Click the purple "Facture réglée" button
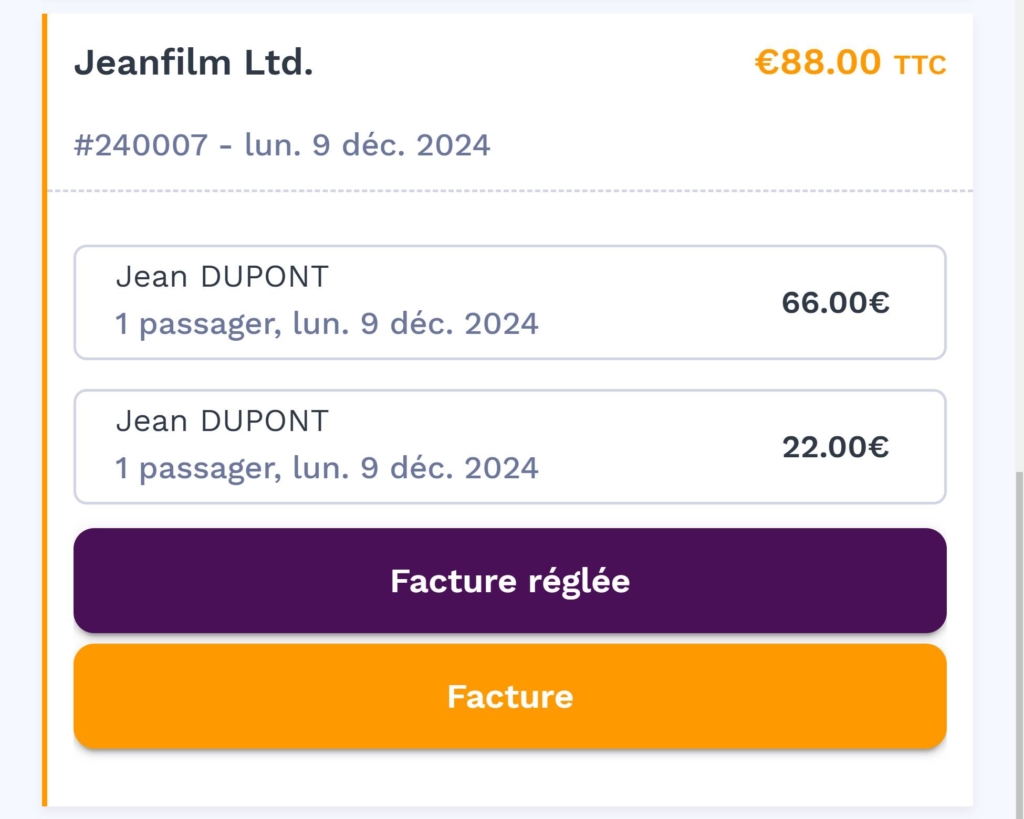This screenshot has width=1024, height=819. [509, 581]
